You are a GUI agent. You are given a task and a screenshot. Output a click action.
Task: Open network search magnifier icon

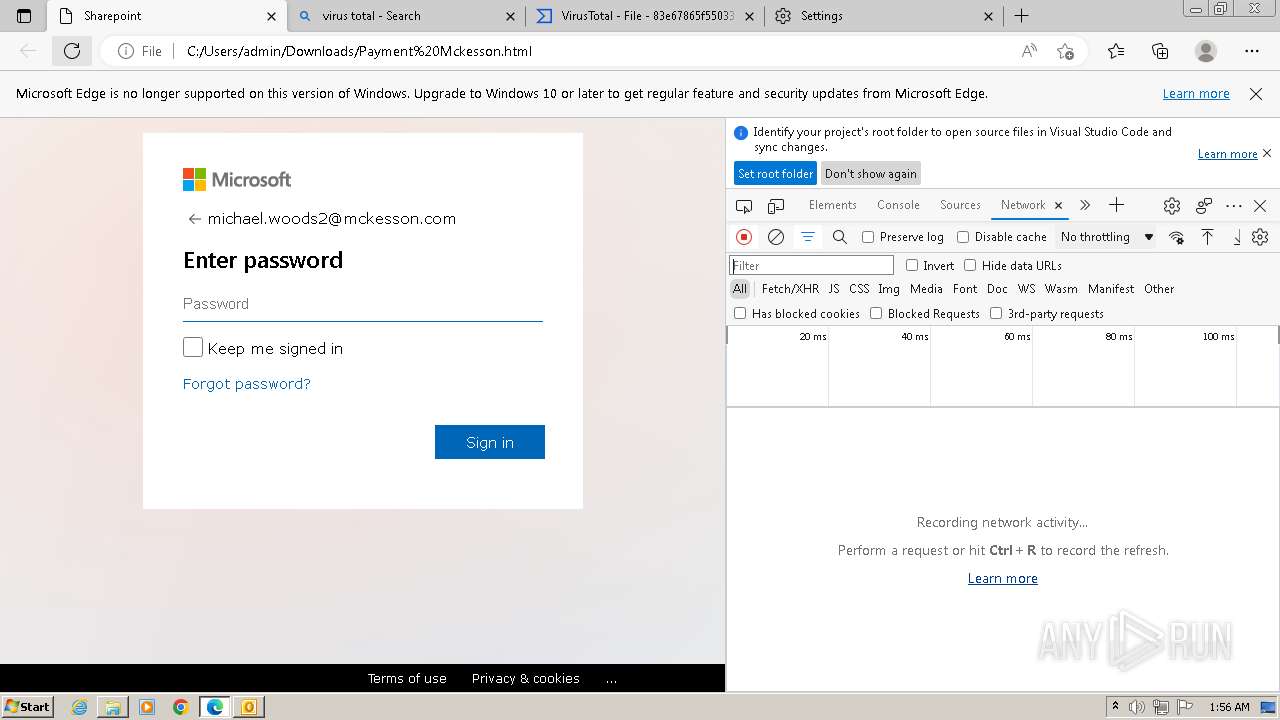[840, 237]
